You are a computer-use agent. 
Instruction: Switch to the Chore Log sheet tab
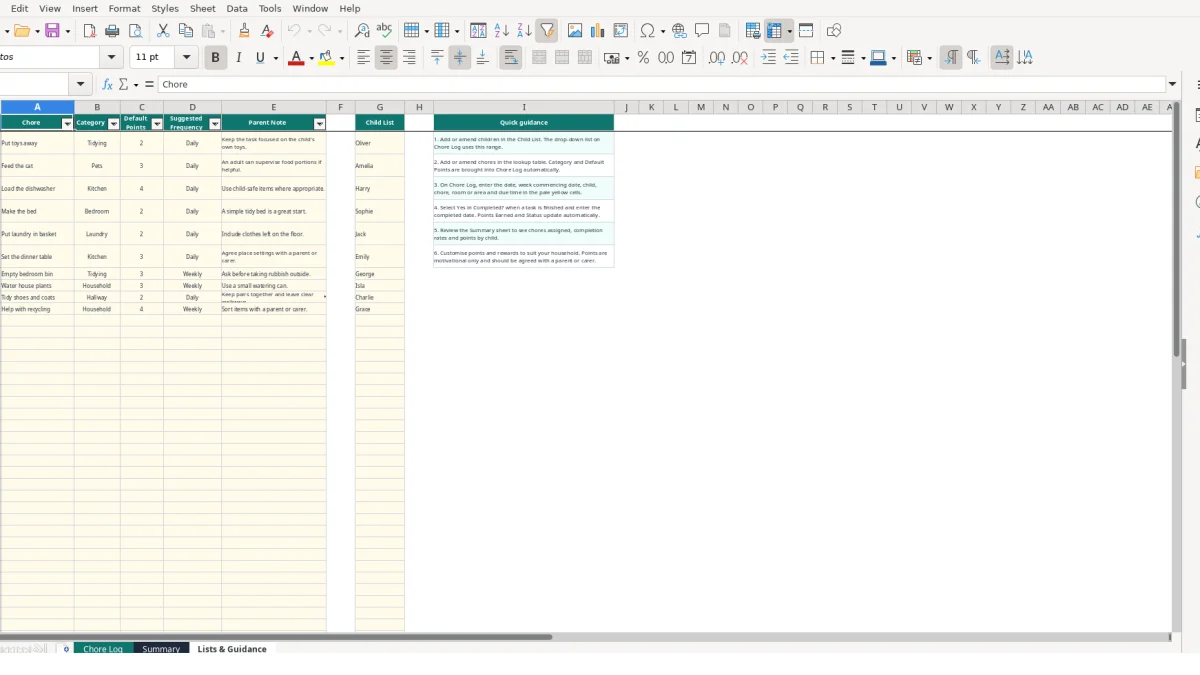[103, 649]
